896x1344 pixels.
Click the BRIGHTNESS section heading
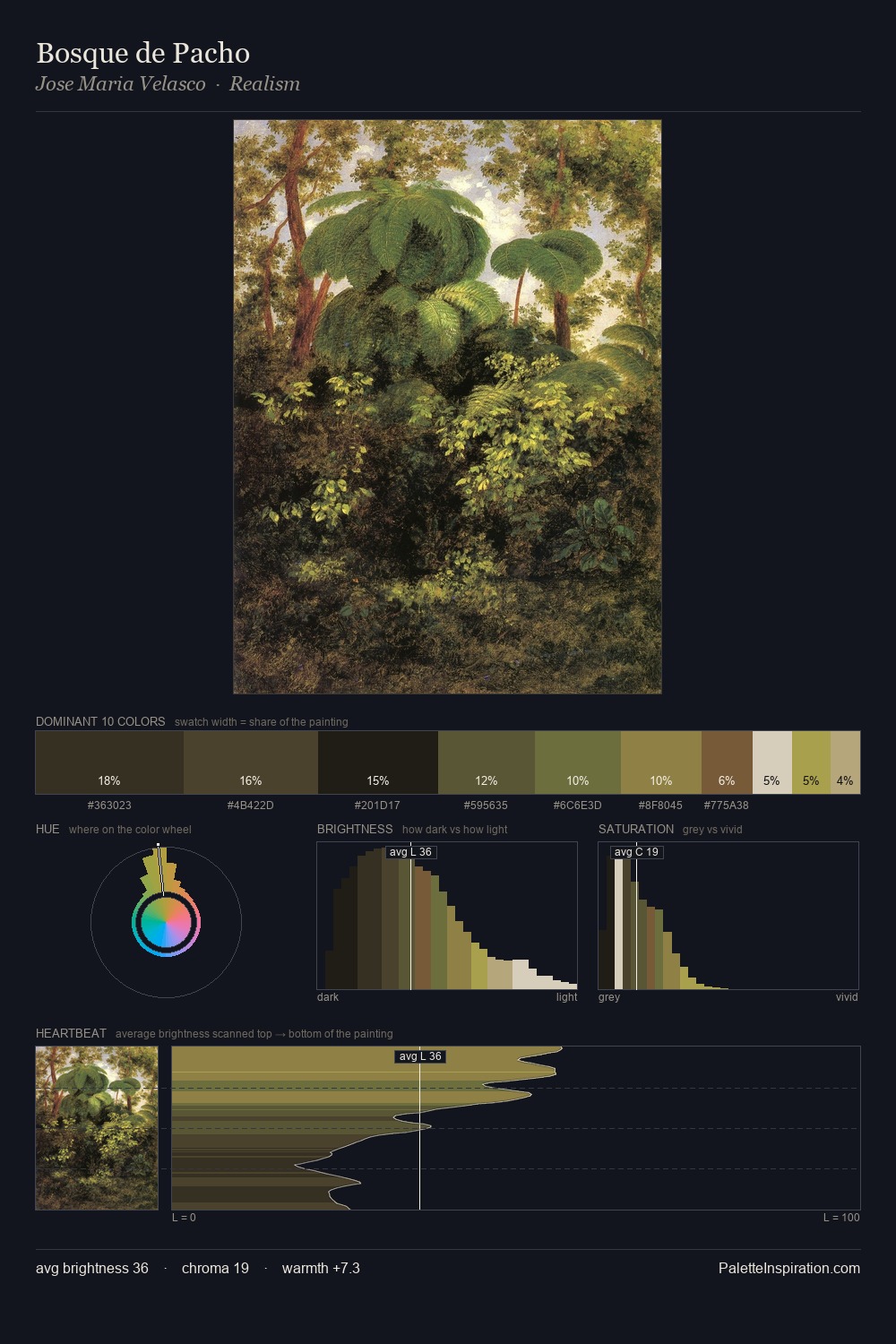tap(355, 829)
